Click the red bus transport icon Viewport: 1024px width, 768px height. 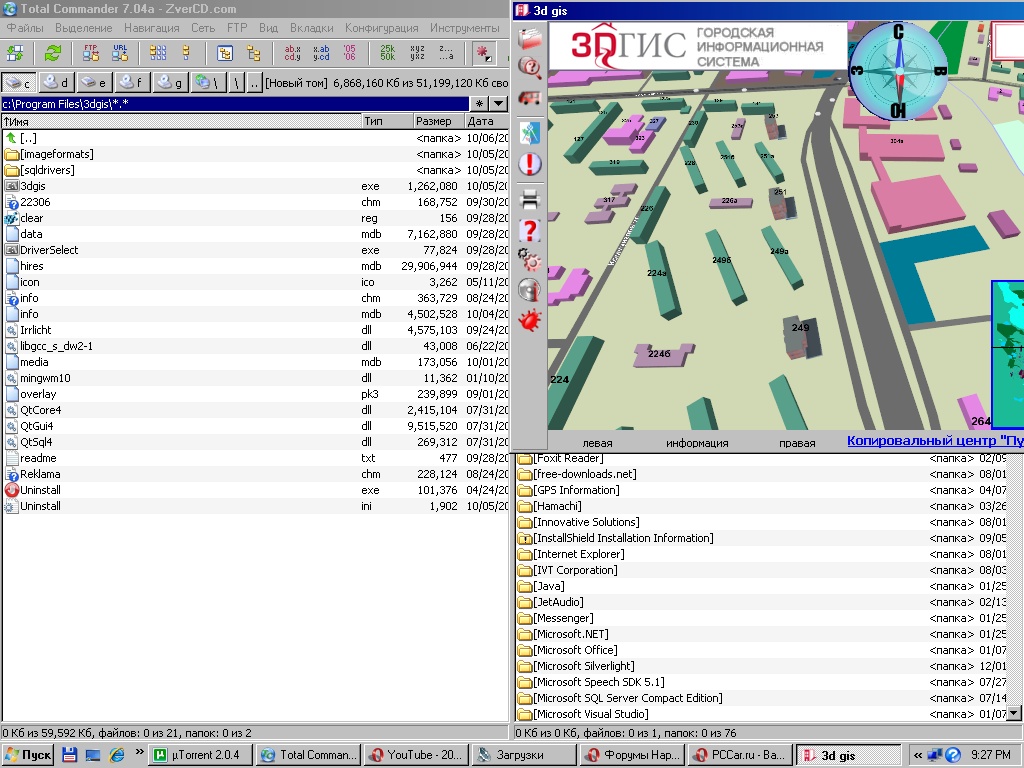[530, 99]
